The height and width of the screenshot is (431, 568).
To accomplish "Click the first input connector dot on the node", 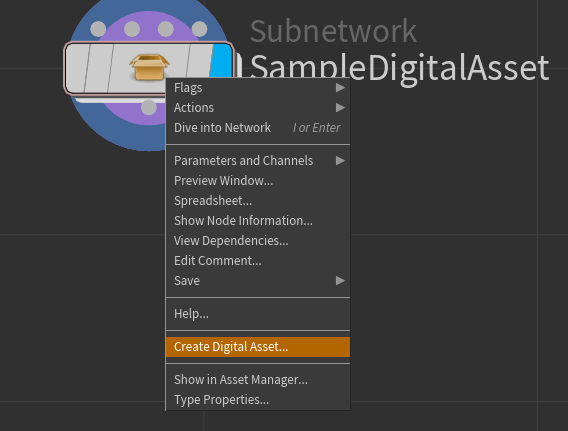I will (x=98, y=29).
